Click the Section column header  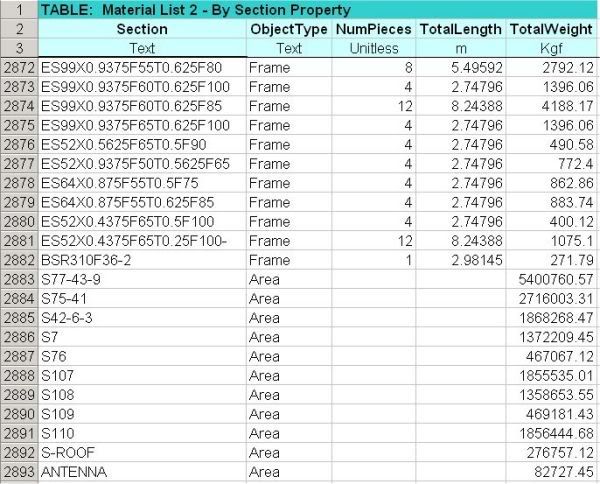pos(142,29)
